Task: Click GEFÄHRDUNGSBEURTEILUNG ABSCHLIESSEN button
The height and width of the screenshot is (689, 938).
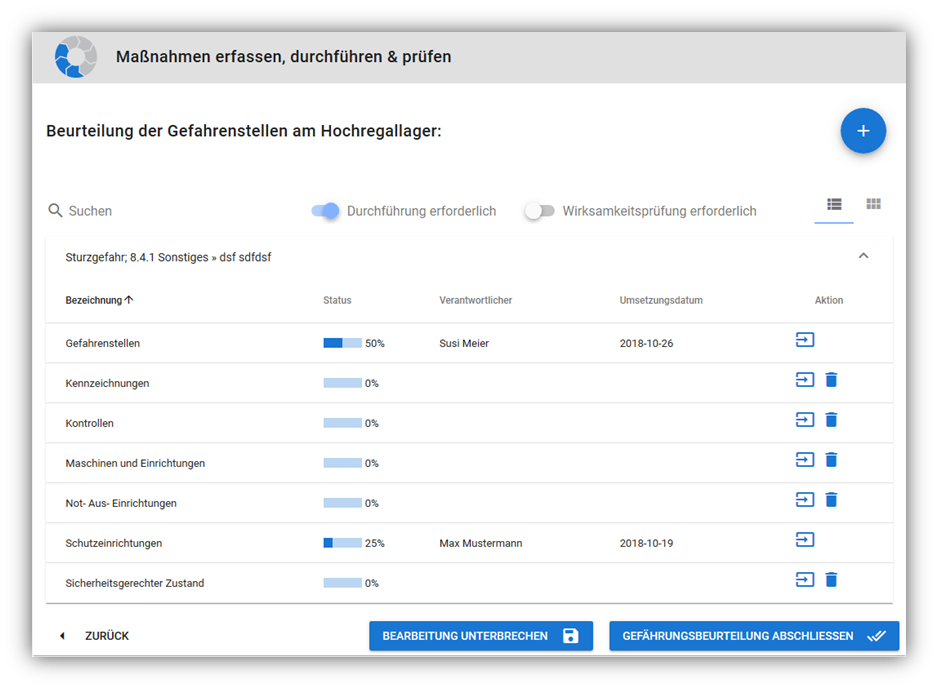Action: click(754, 636)
